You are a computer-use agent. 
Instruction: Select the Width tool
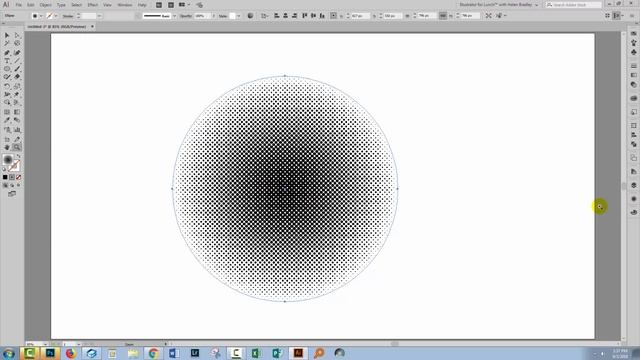(x=7, y=94)
